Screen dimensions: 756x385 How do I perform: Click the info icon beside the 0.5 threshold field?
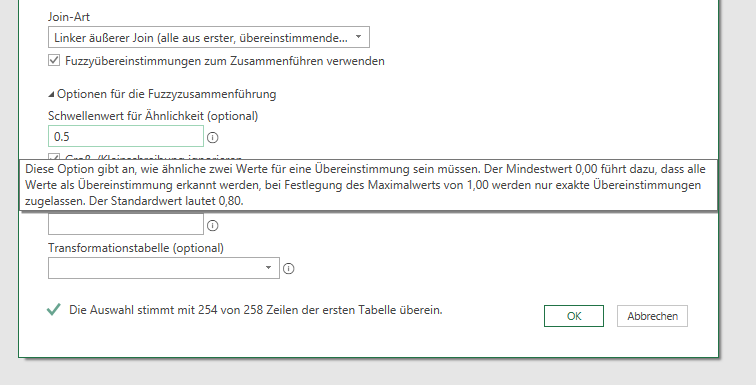tap(213, 138)
